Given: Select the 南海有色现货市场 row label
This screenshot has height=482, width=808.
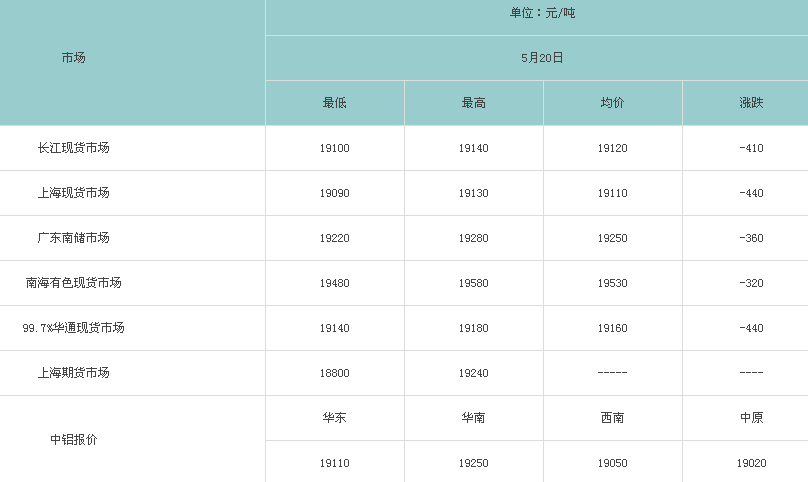Looking at the screenshot, I should (x=74, y=282).
